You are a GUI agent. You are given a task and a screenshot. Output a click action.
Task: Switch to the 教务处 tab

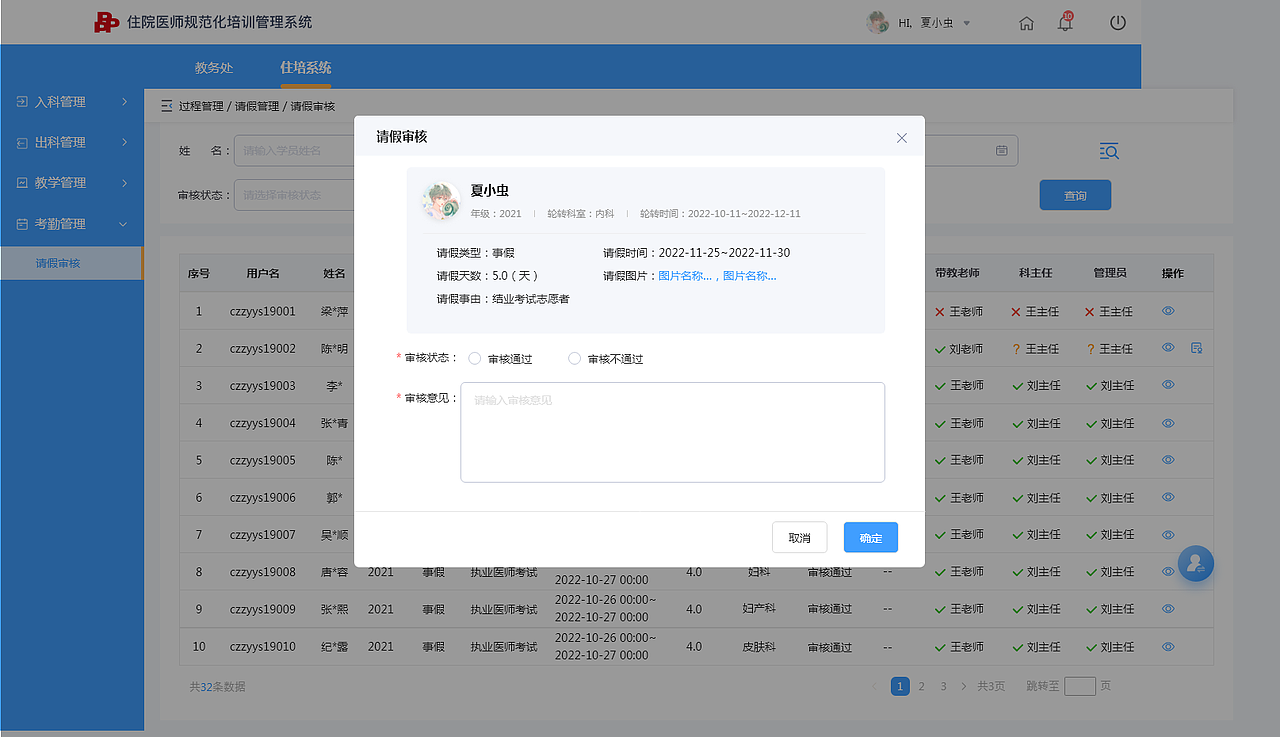click(x=213, y=68)
